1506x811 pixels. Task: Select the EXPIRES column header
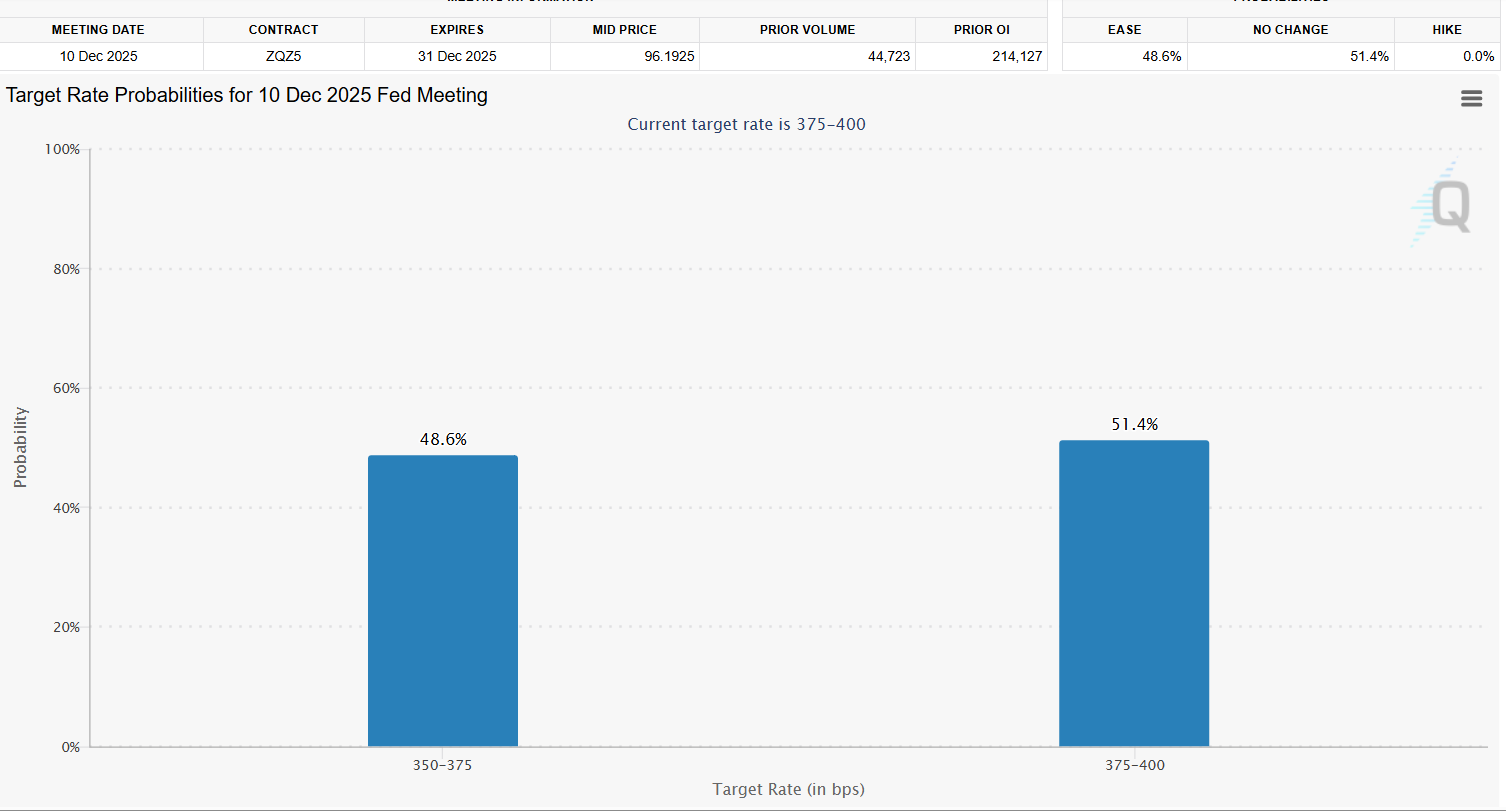point(457,30)
